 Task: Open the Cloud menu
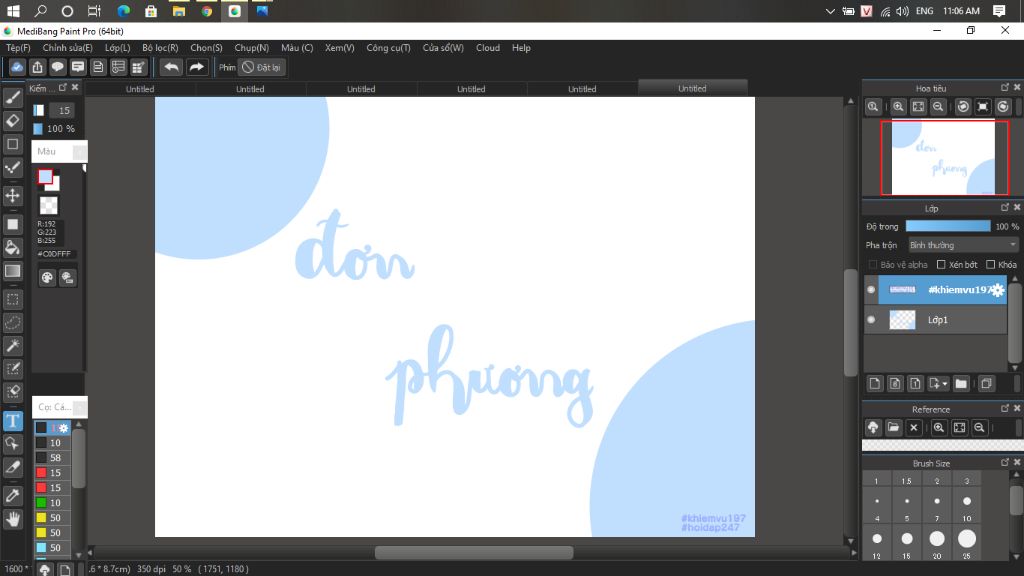[488, 48]
